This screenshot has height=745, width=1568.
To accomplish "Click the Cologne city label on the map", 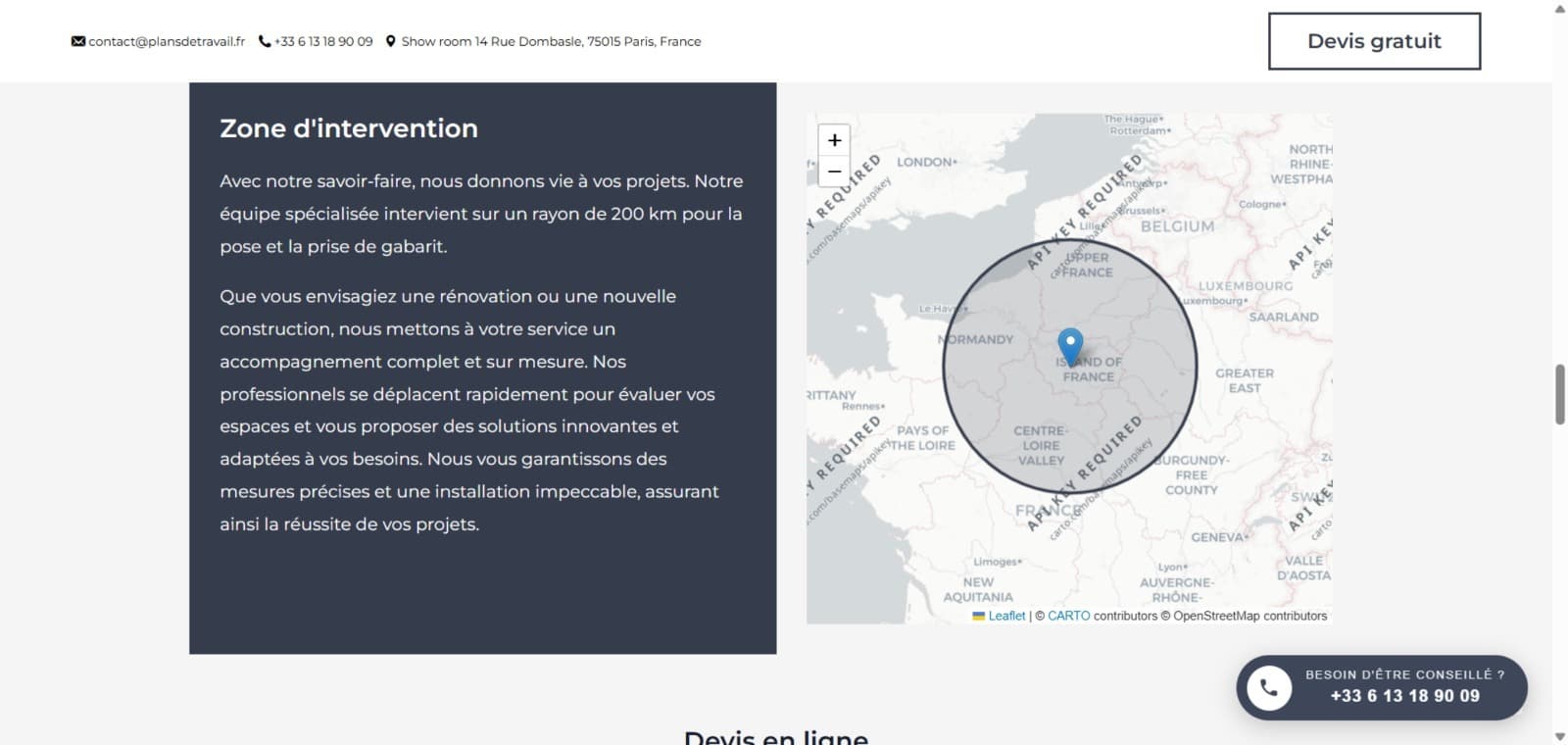I will click(1262, 204).
